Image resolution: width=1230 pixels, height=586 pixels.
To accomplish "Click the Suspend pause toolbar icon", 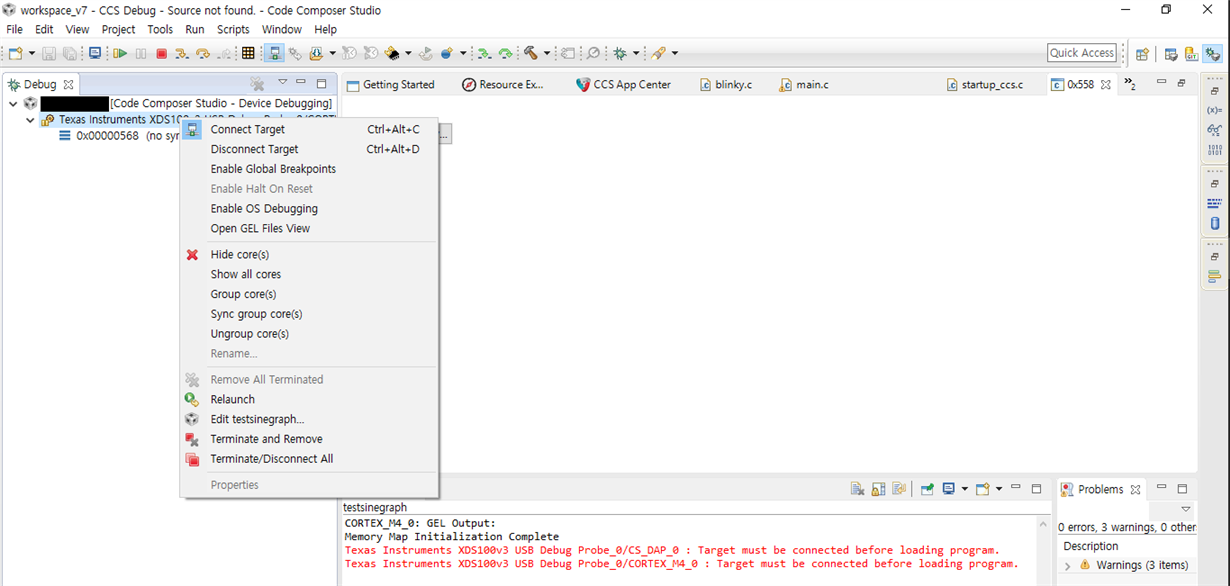I will click(141, 53).
